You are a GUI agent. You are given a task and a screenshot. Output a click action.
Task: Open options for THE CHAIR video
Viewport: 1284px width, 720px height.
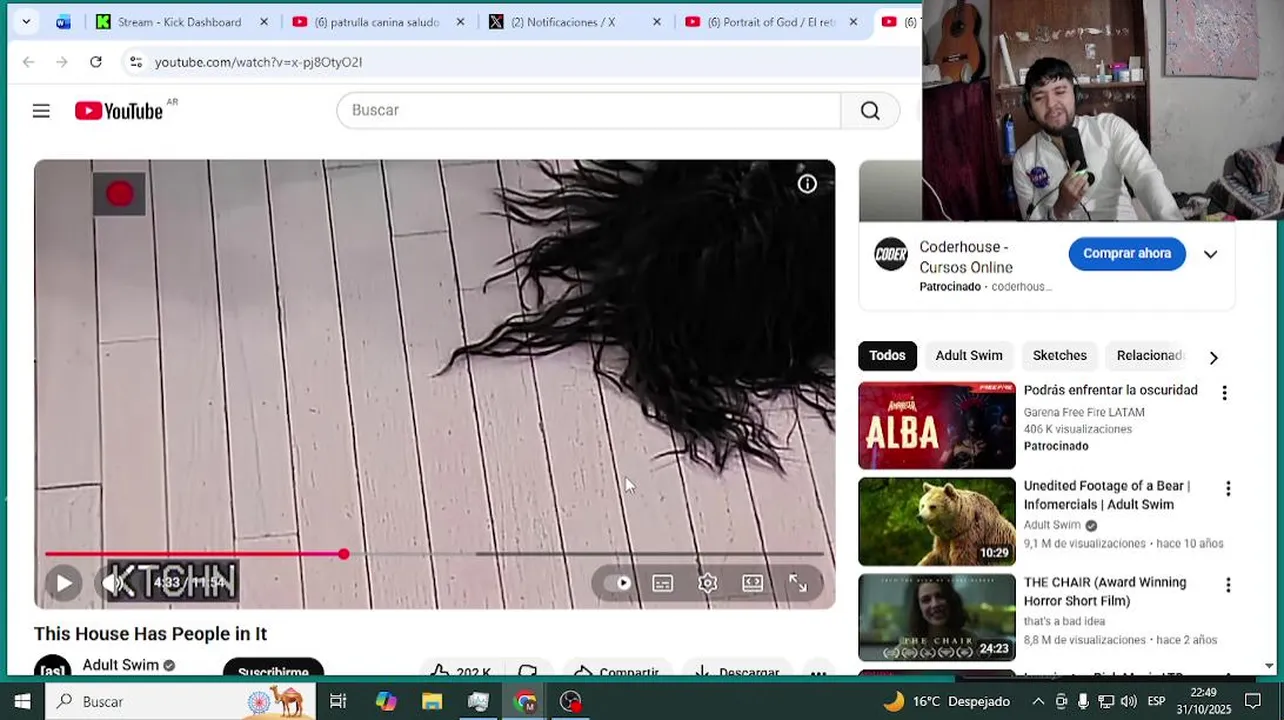click(1228, 585)
